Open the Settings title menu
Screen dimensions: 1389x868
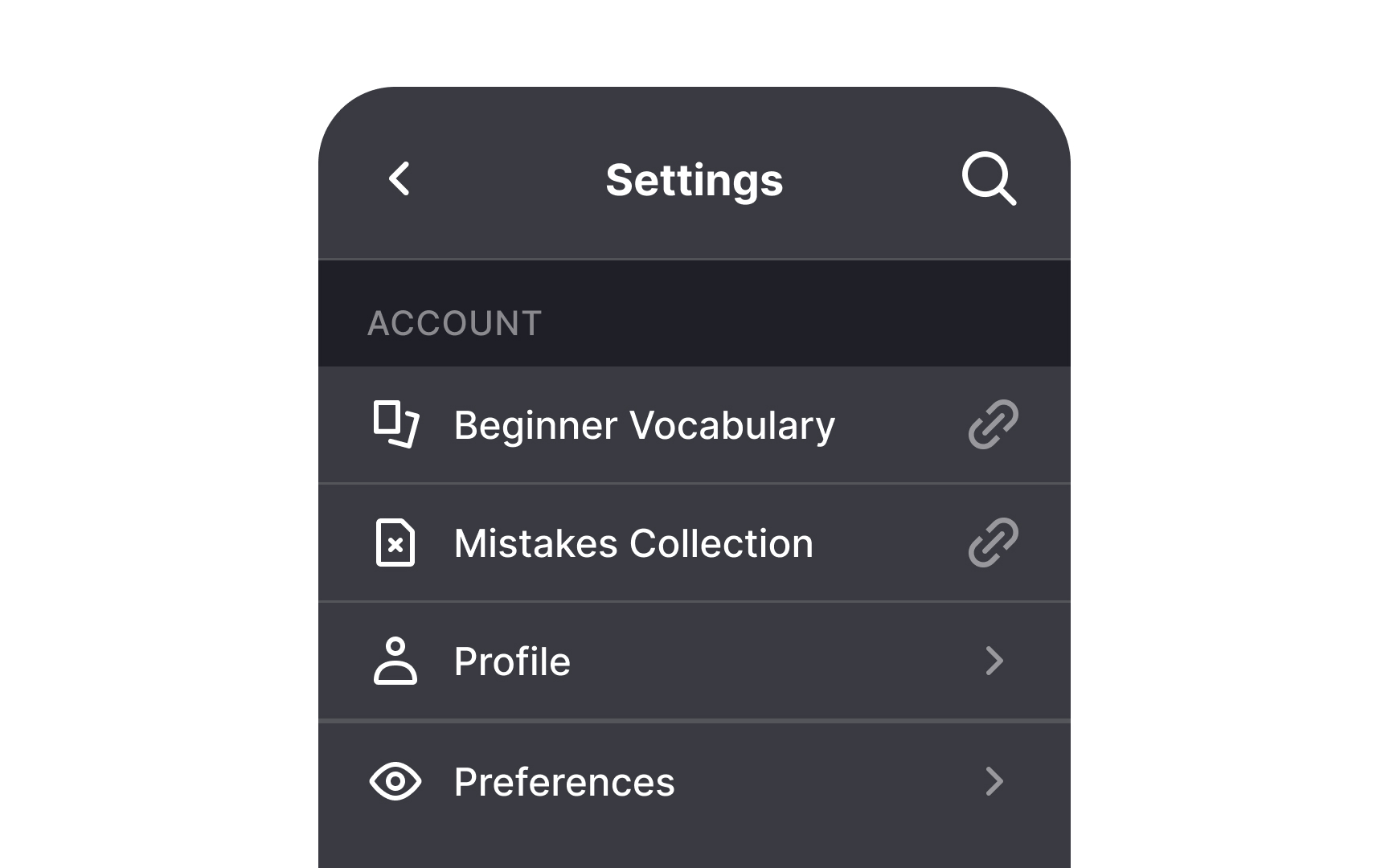click(694, 179)
